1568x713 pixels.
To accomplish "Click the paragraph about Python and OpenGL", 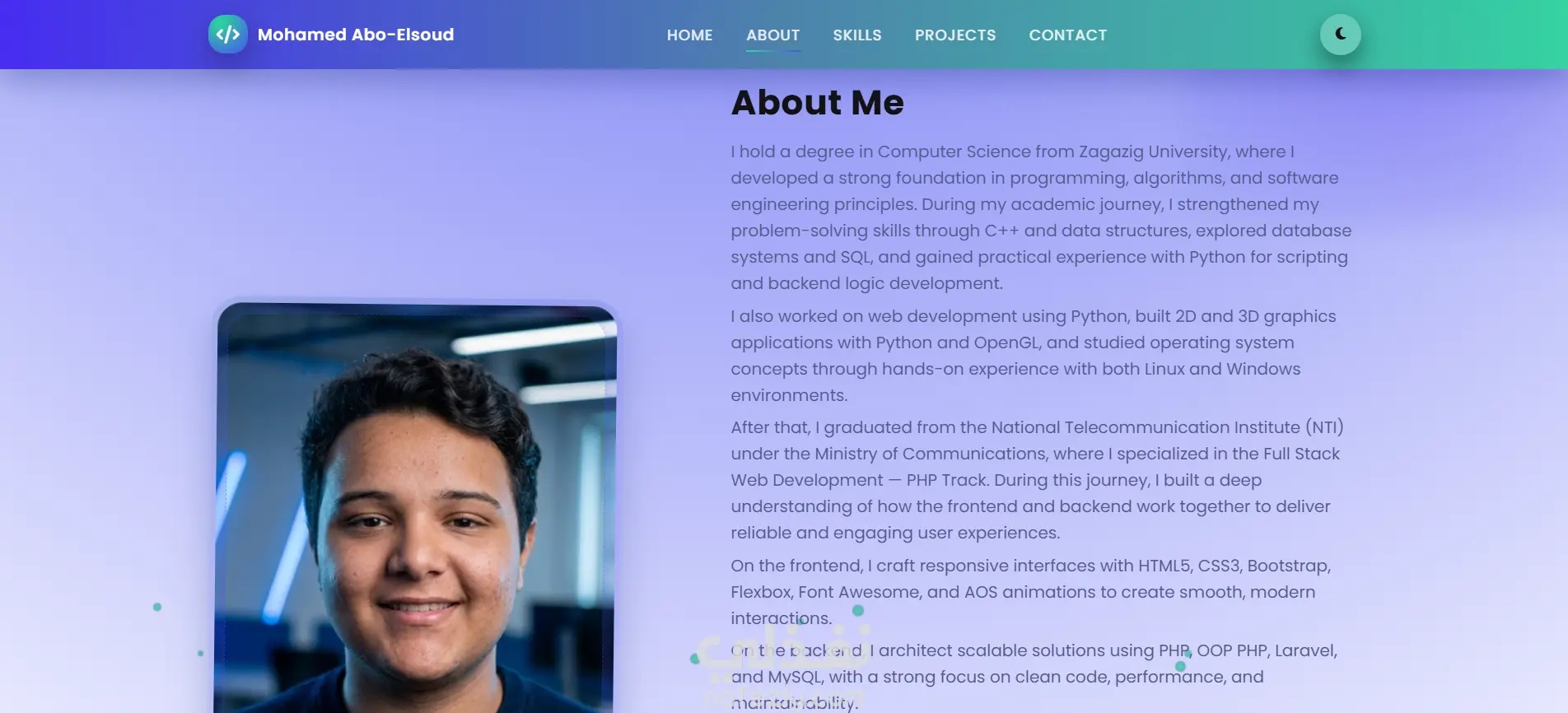I will [1033, 356].
